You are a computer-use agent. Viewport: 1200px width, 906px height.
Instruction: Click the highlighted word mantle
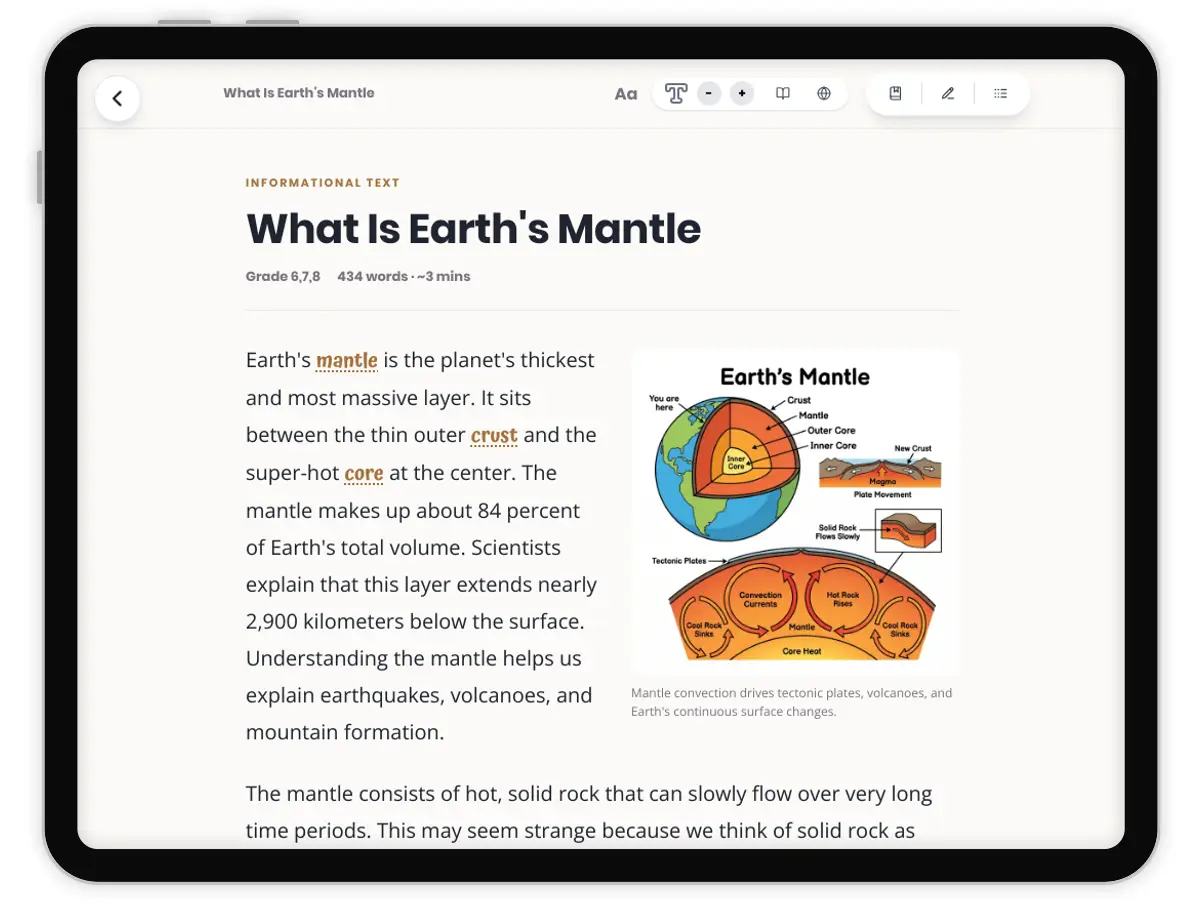click(x=347, y=360)
